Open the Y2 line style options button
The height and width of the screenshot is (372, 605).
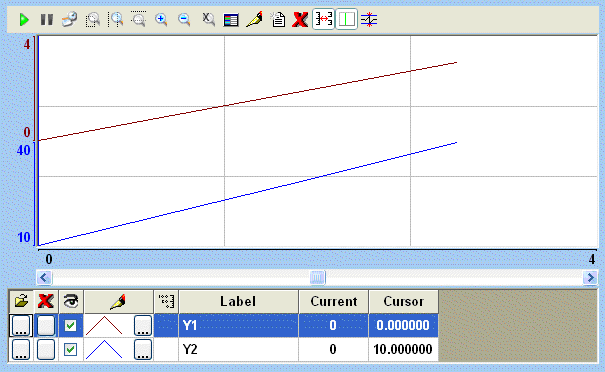tap(143, 350)
